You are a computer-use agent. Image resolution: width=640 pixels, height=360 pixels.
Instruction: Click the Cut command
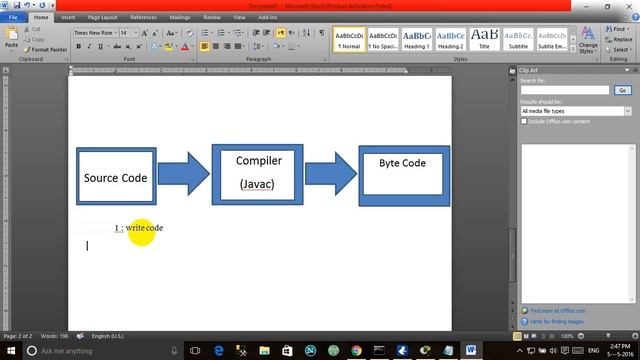[x=32, y=29]
